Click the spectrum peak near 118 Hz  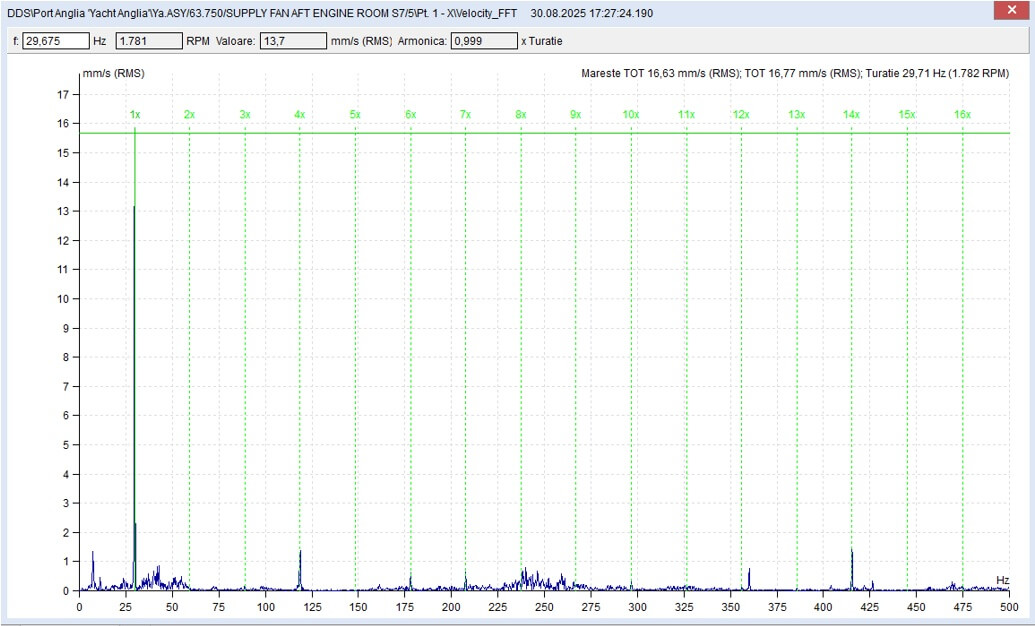[300, 552]
